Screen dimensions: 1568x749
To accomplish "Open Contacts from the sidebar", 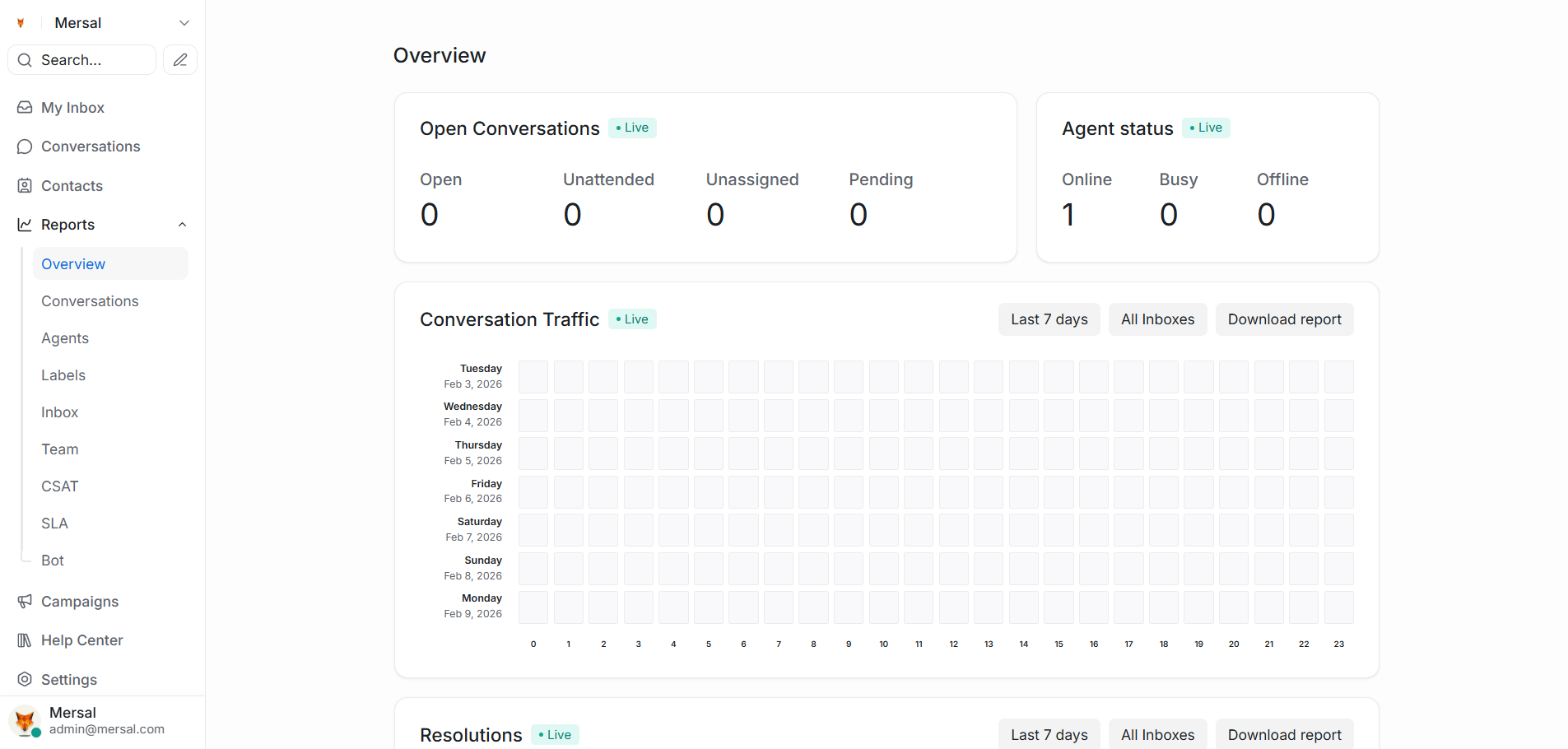I will (x=72, y=185).
